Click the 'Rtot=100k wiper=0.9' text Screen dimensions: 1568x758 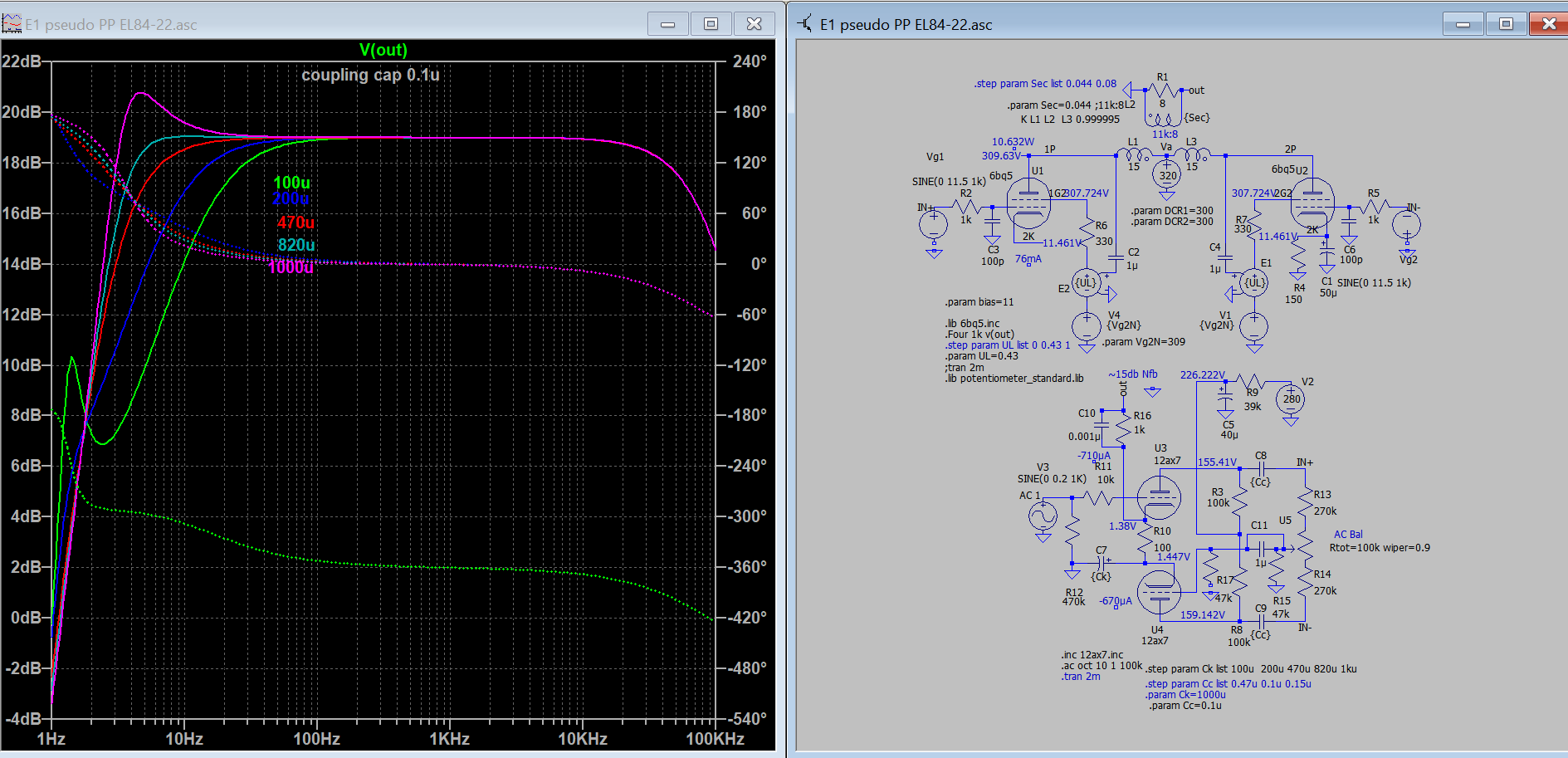tap(1380, 548)
